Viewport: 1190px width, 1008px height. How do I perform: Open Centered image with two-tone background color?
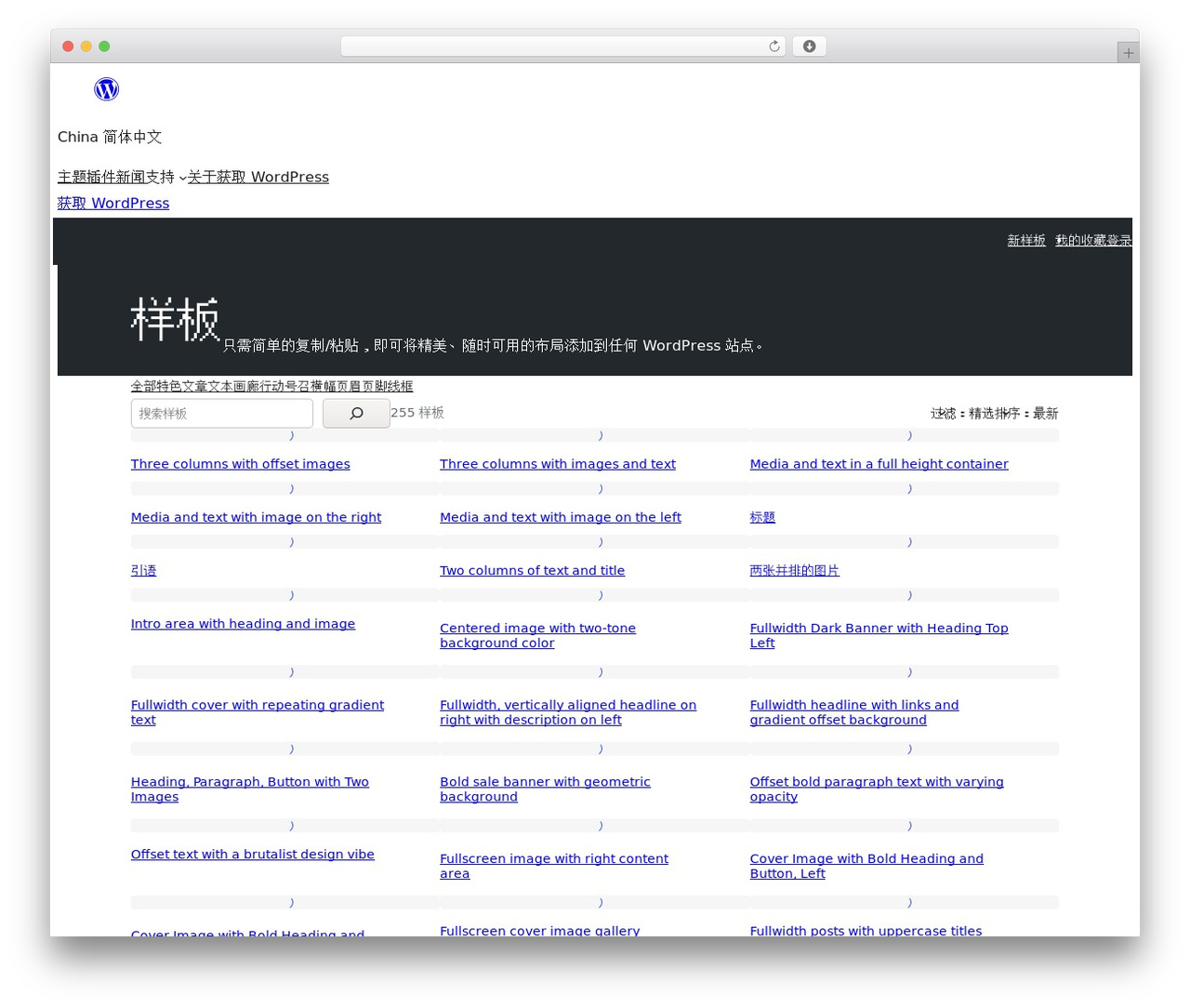[x=537, y=636]
